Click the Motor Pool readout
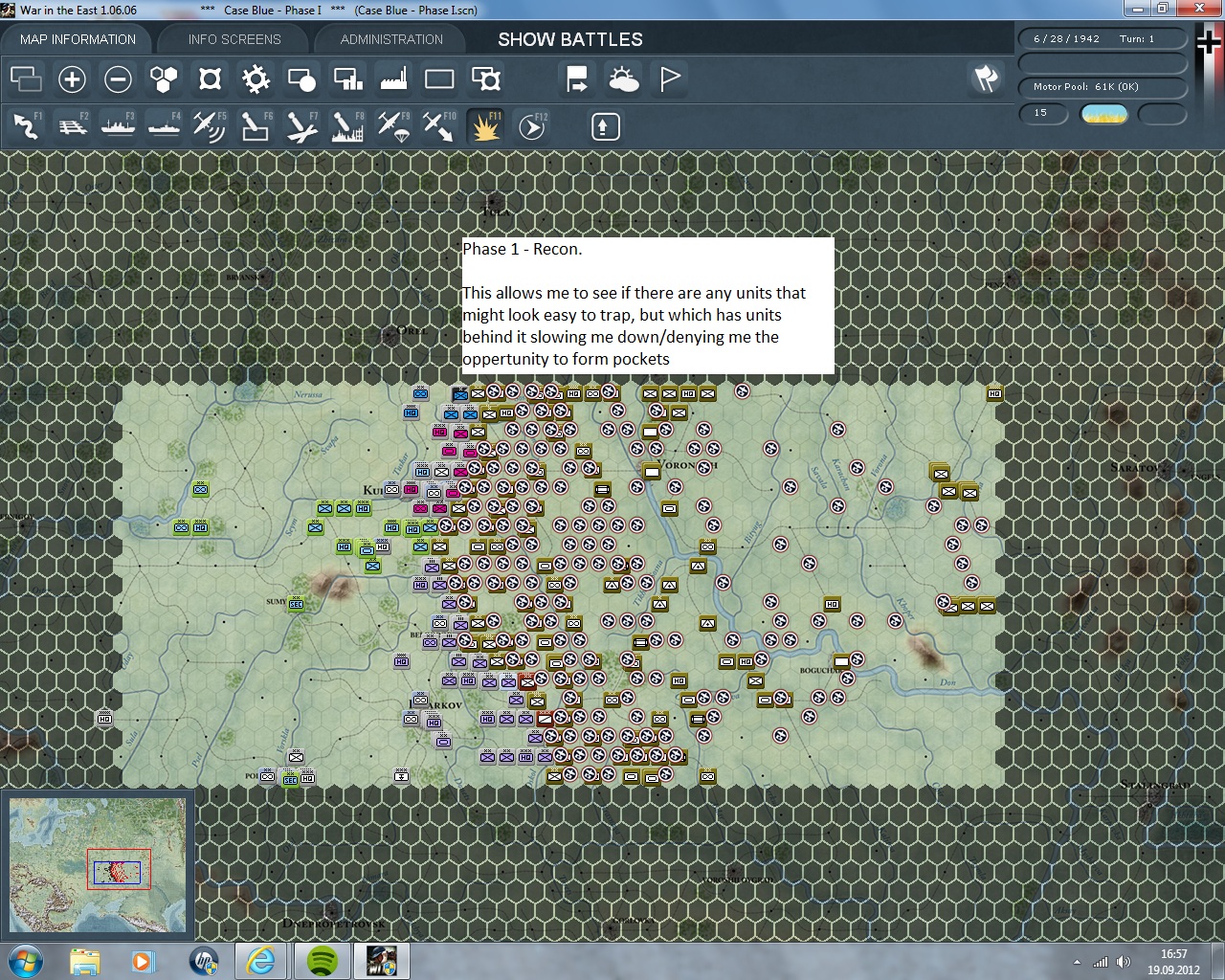1225x980 pixels. pyautogui.click(x=1102, y=87)
